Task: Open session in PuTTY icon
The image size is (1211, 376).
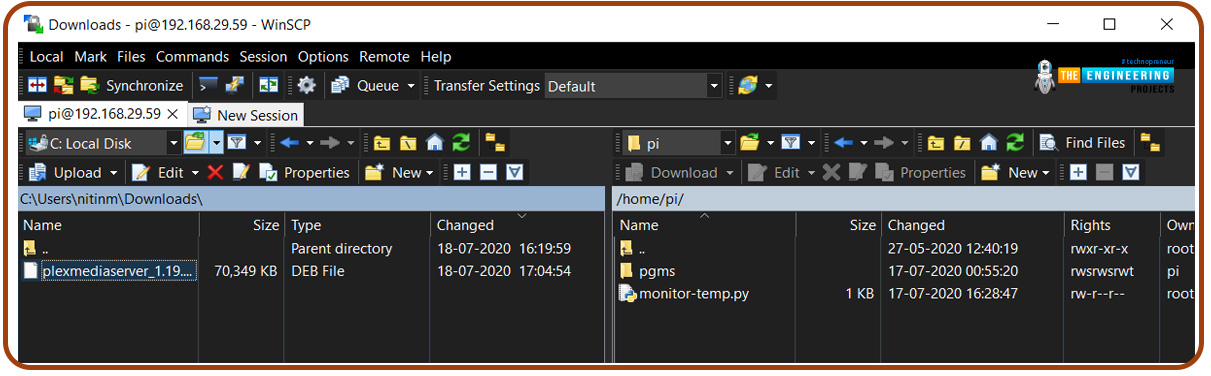Action: (235, 86)
